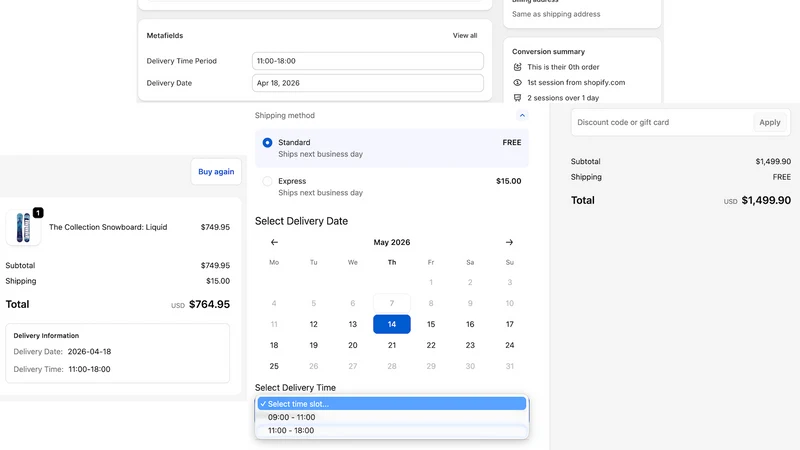The height and width of the screenshot is (450, 800).
Task: Pick May 22 in calendar
Action: click(x=431, y=345)
